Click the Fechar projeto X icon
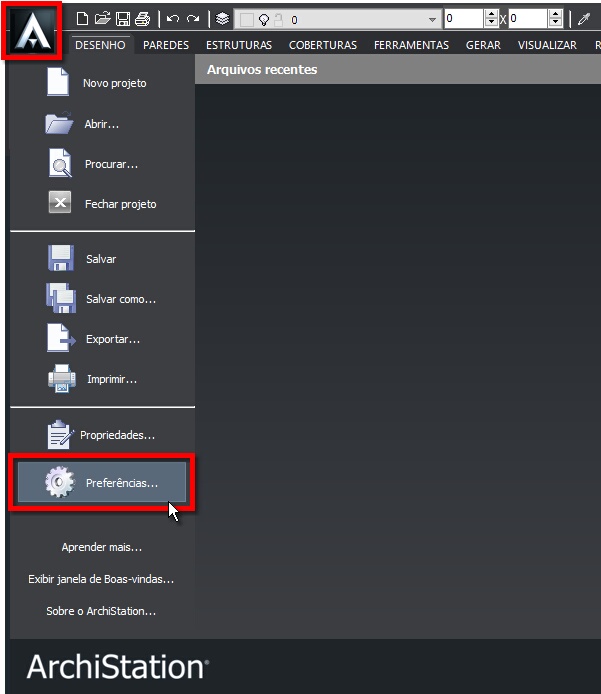The image size is (601, 694). (x=60, y=202)
